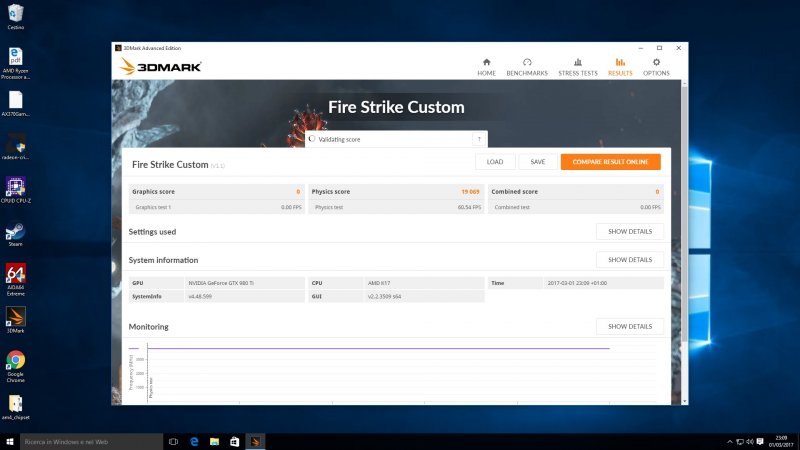This screenshot has width=800, height=450.
Task: Select the Results tab
Action: tap(620, 67)
